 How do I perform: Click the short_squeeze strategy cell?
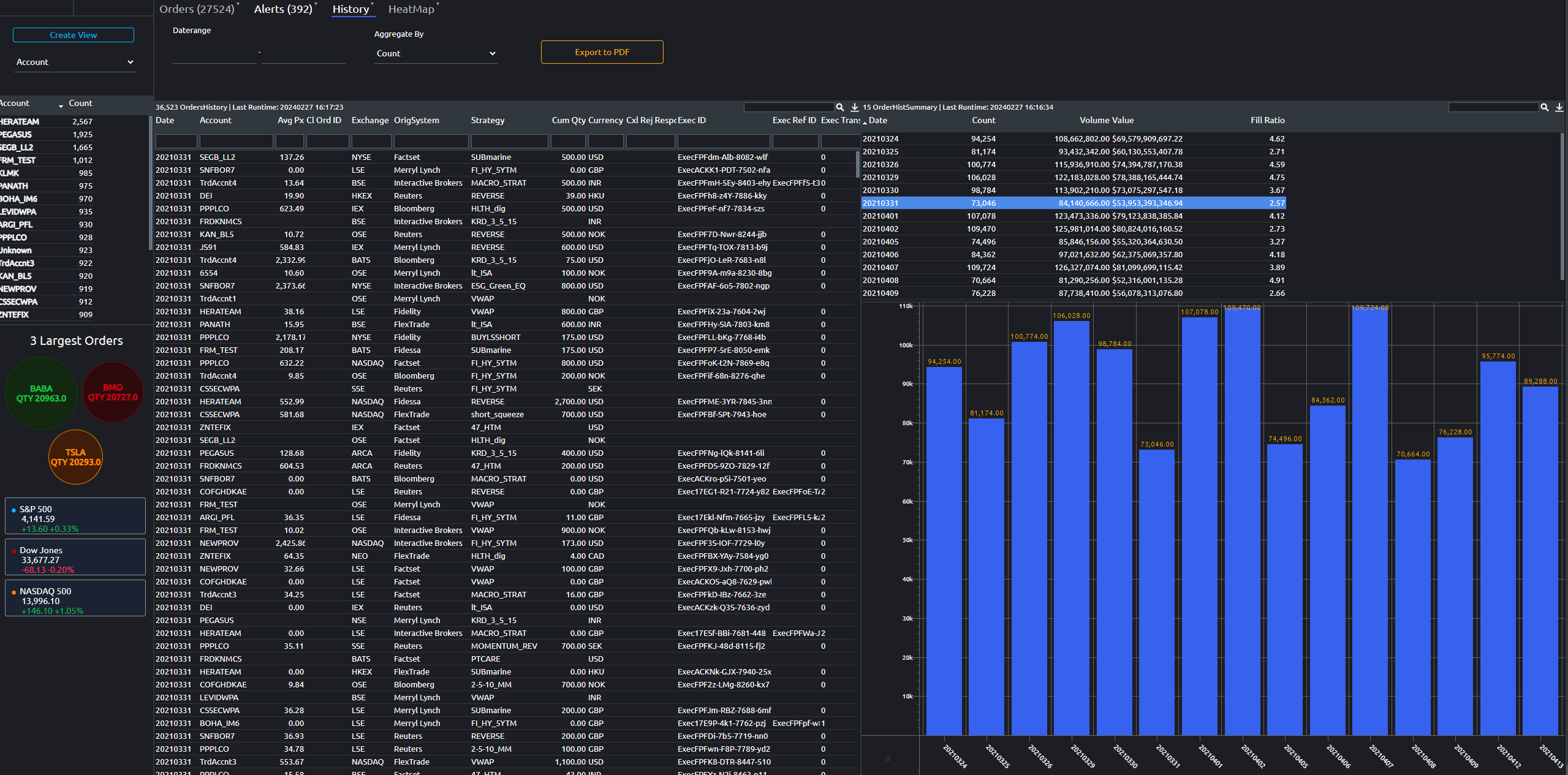coord(497,414)
